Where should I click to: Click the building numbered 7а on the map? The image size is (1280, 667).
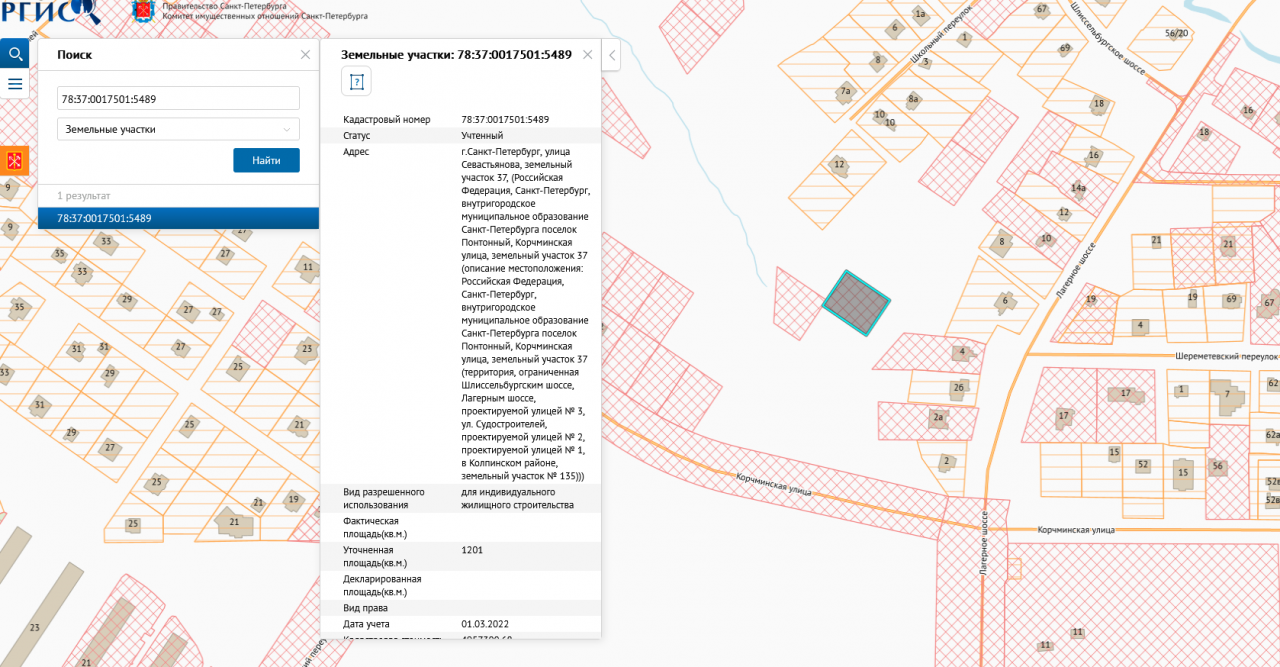point(845,93)
